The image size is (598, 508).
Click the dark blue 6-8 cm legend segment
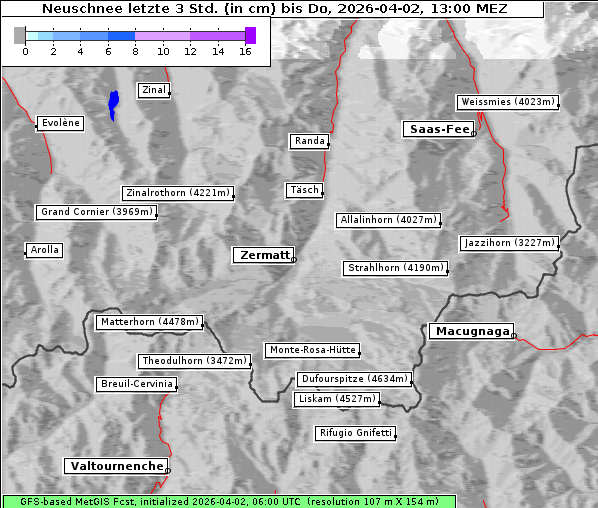click(x=122, y=36)
